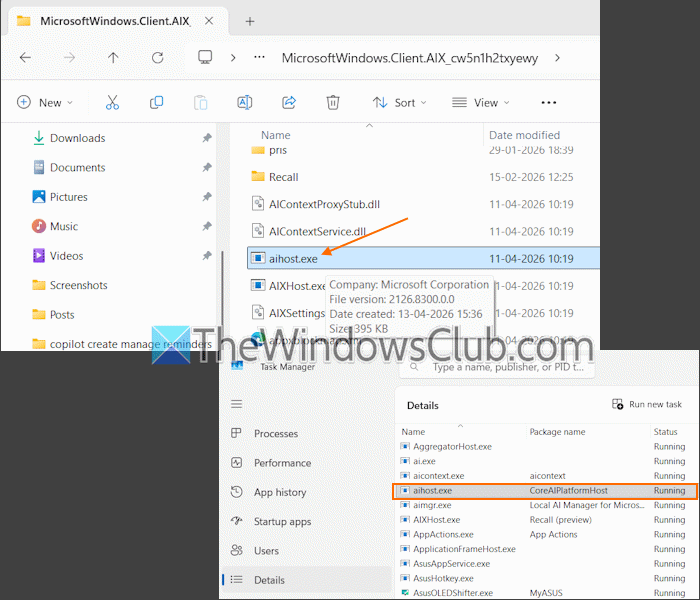
Task: Click the Paste clipboard icon
Action: (200, 103)
